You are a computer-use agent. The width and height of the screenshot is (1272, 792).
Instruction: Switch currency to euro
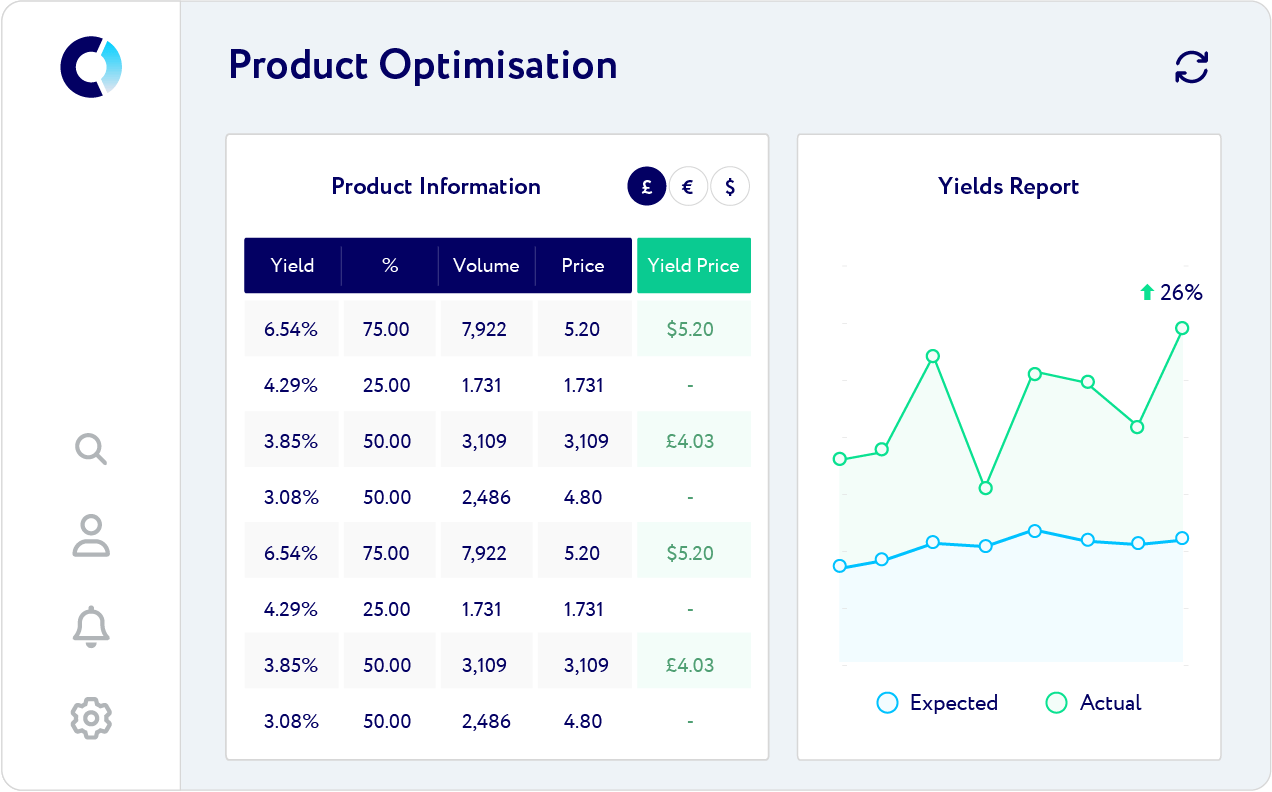coord(688,187)
